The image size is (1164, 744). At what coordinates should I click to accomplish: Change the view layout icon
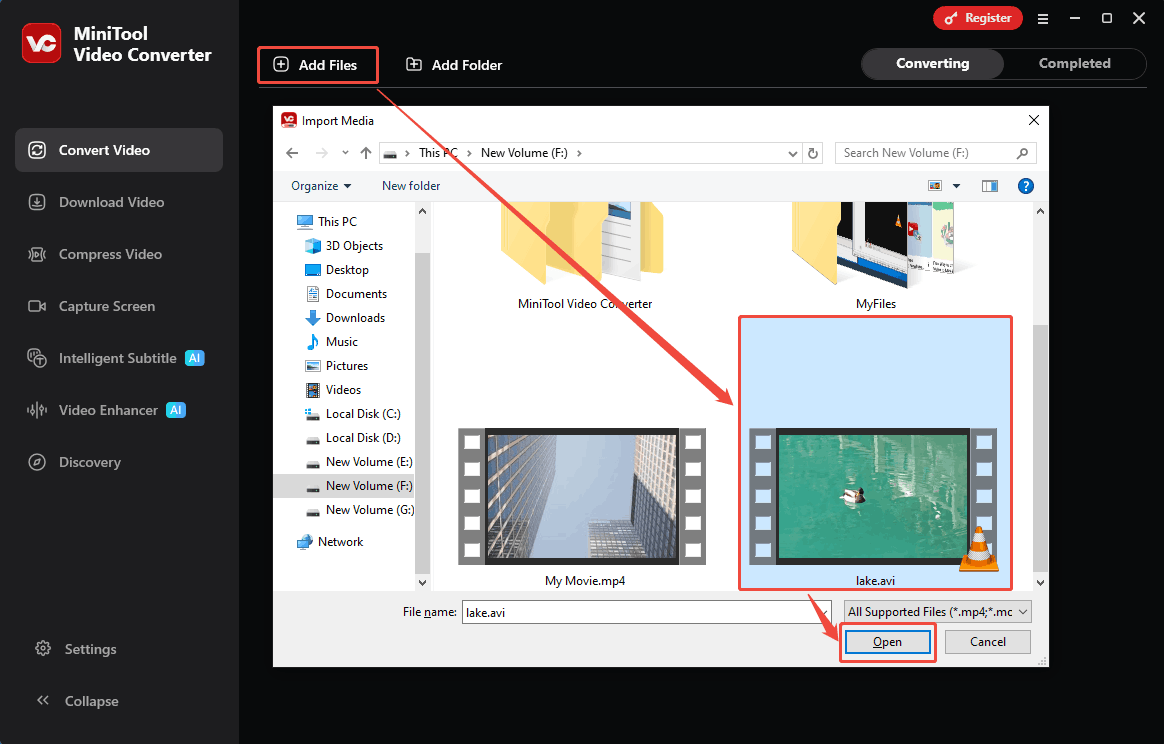[x=935, y=186]
